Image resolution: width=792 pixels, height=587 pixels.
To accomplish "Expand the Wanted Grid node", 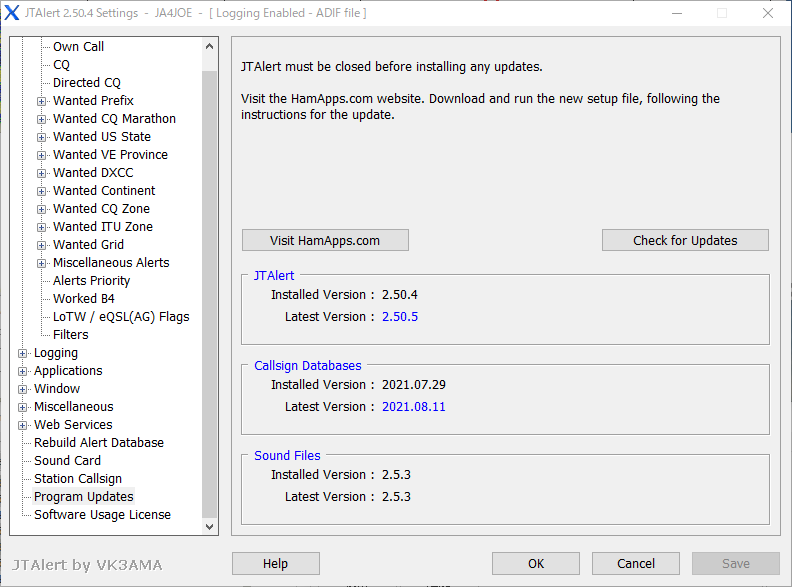I will tap(42, 246).
